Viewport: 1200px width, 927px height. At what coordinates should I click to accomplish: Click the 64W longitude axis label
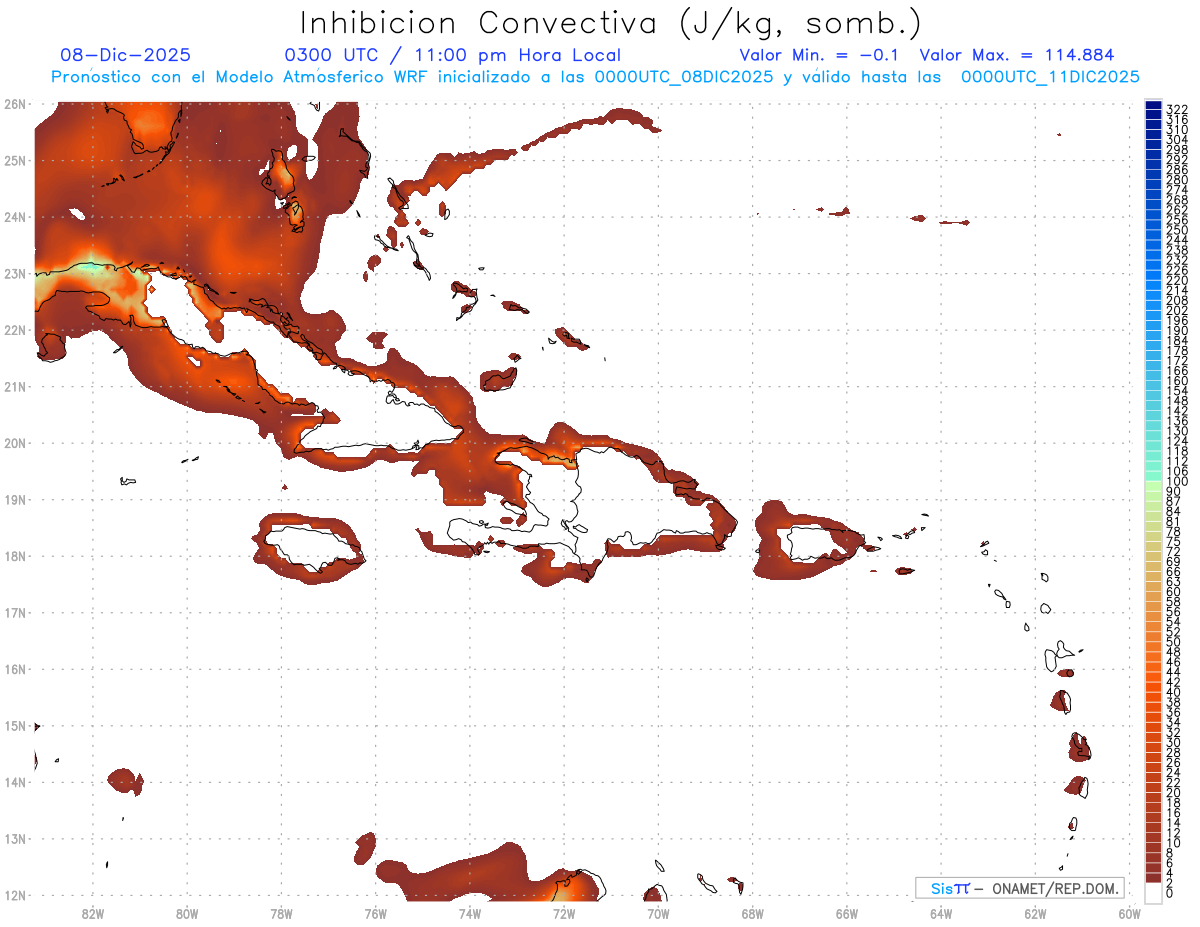[940, 913]
